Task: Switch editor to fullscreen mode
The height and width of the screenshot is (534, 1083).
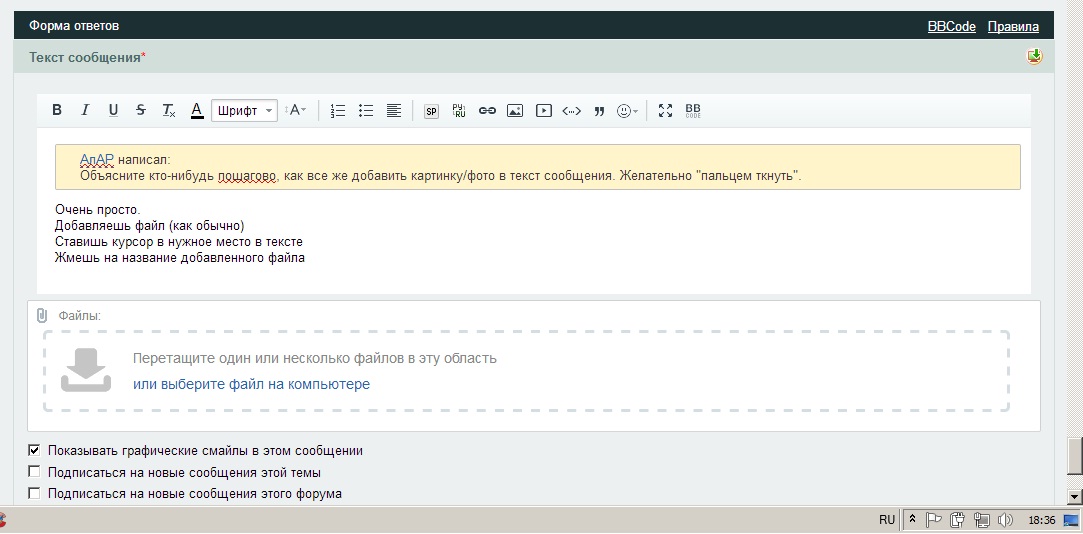Action: [665, 111]
